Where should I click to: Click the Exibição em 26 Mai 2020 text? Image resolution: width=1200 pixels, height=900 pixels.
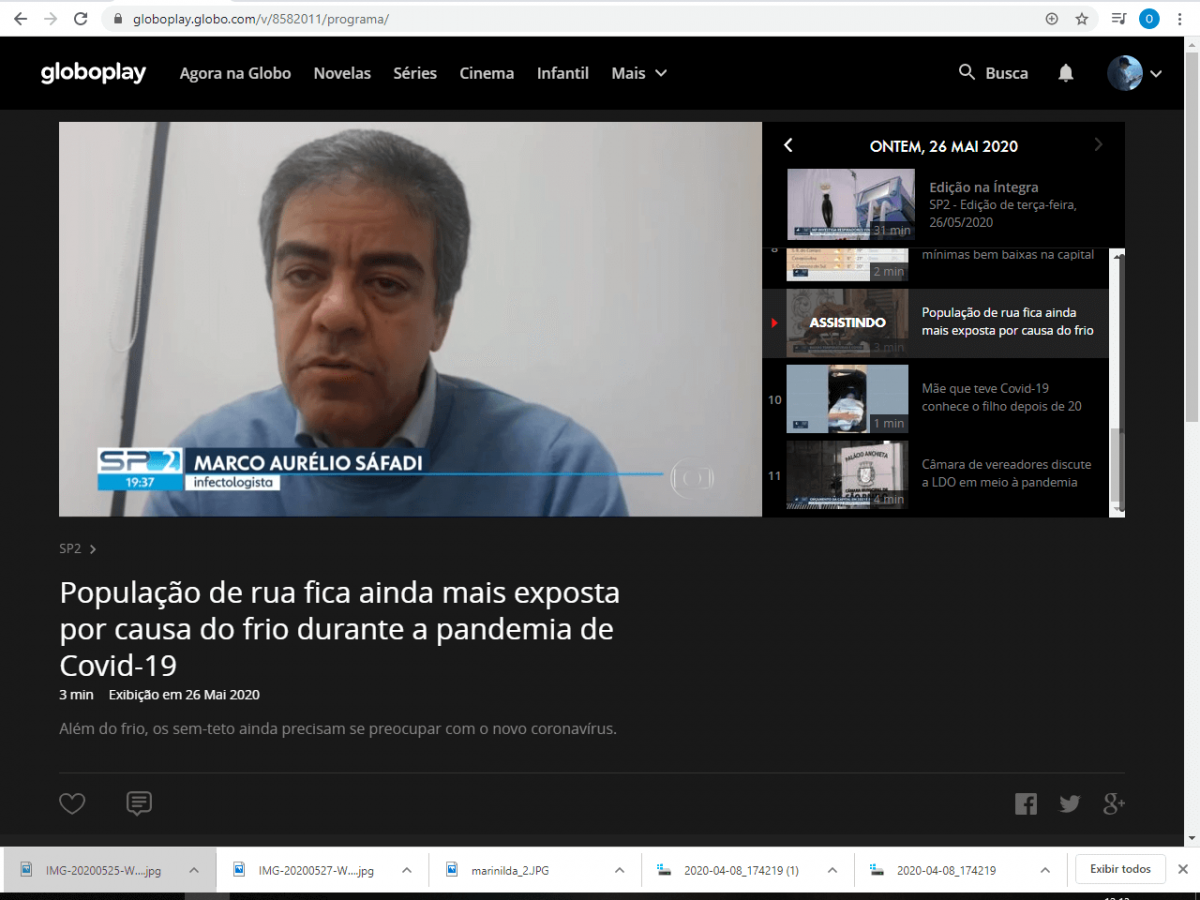[184, 694]
